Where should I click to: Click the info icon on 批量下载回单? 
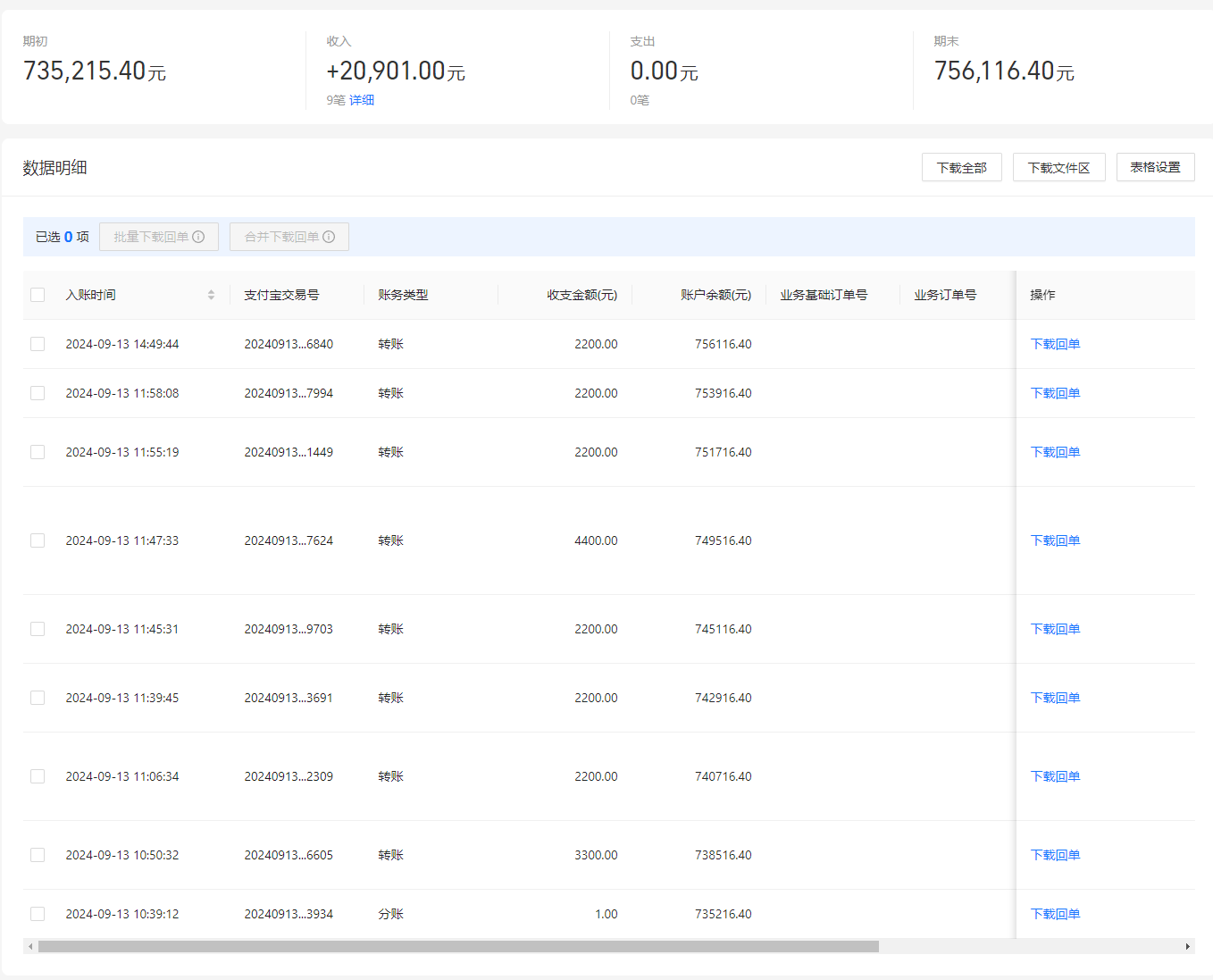(x=198, y=237)
